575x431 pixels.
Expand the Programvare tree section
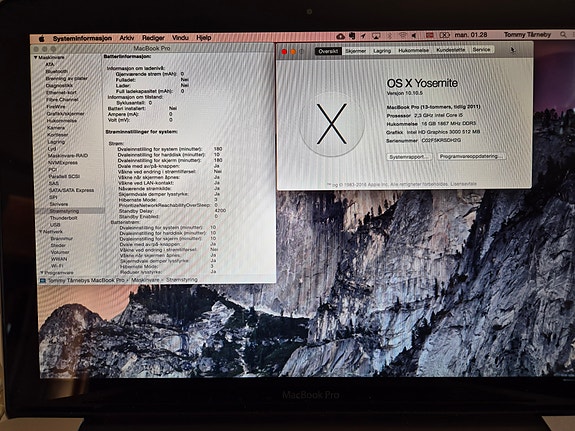(41, 272)
